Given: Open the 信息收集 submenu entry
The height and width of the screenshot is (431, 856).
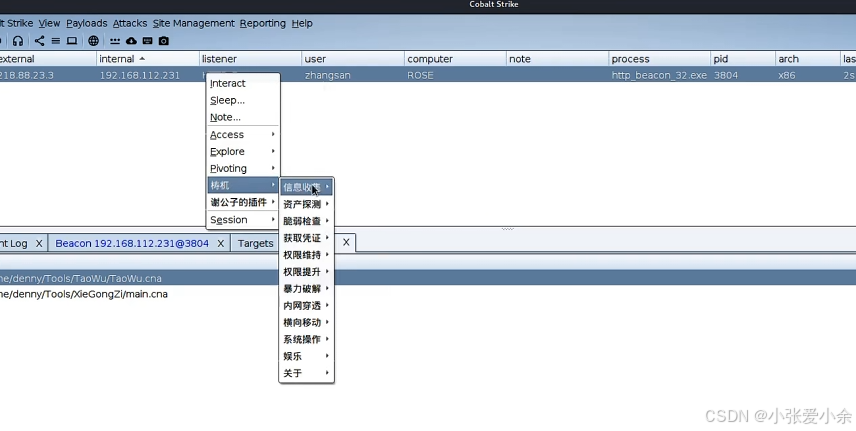Looking at the screenshot, I should tap(306, 187).
